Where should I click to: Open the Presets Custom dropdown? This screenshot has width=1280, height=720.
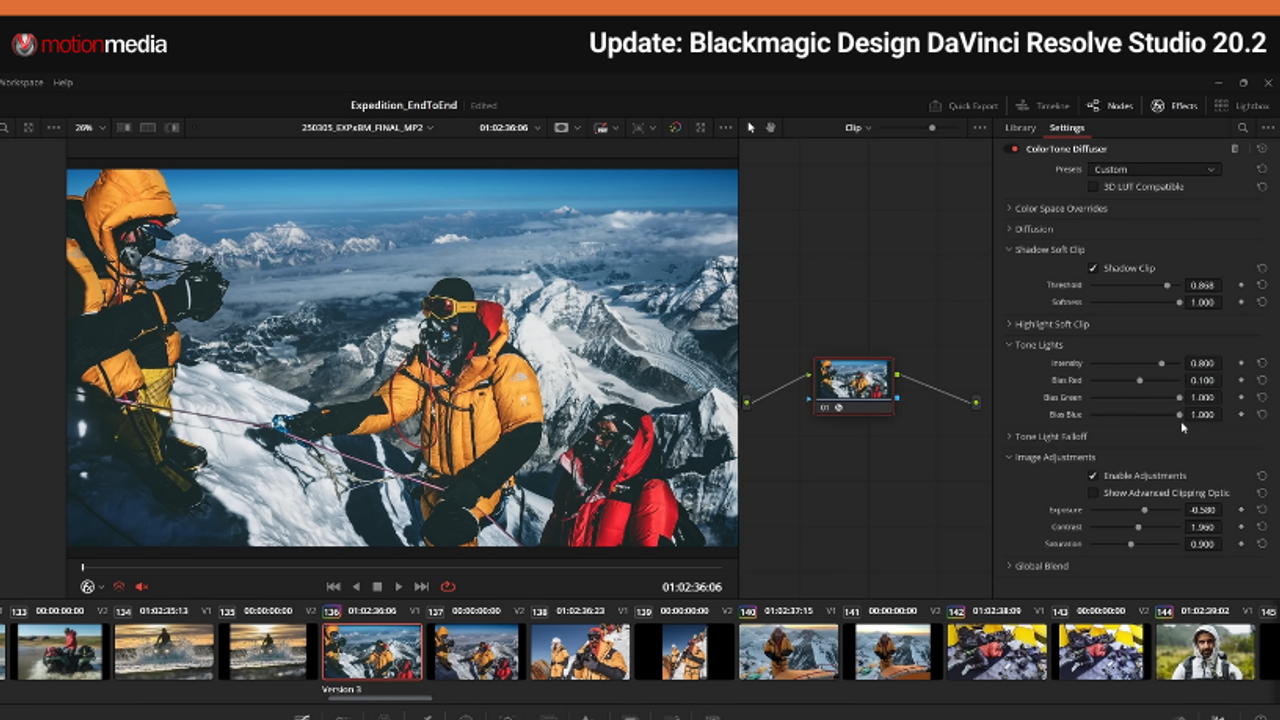1153,169
